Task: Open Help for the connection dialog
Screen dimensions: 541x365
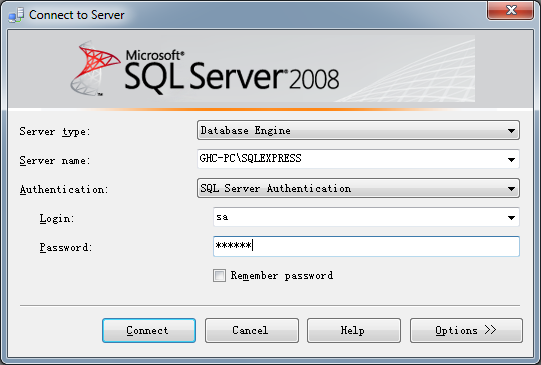Action: coord(354,330)
